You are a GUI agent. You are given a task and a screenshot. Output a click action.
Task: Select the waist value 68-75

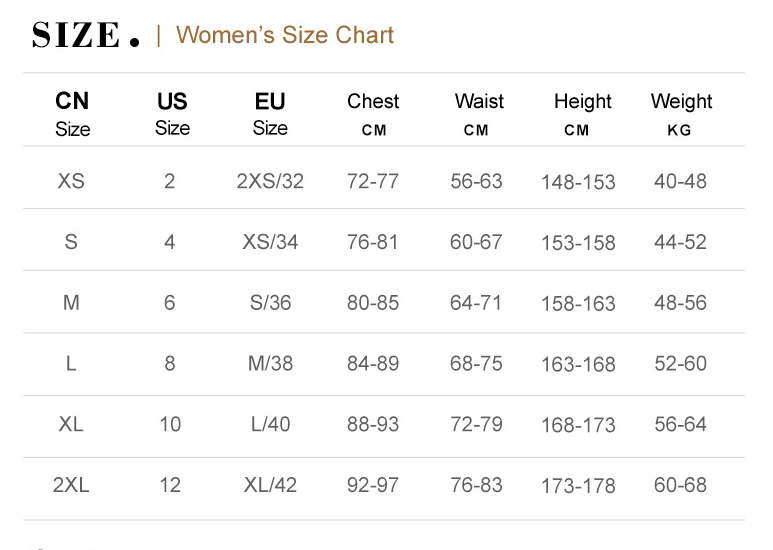[476, 364]
